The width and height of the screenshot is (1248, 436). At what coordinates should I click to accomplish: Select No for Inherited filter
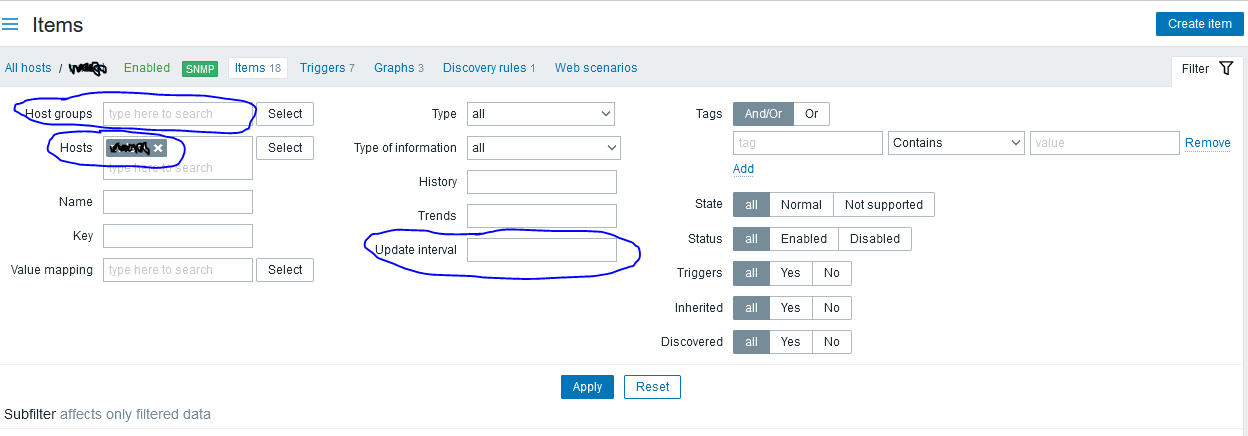tap(831, 307)
